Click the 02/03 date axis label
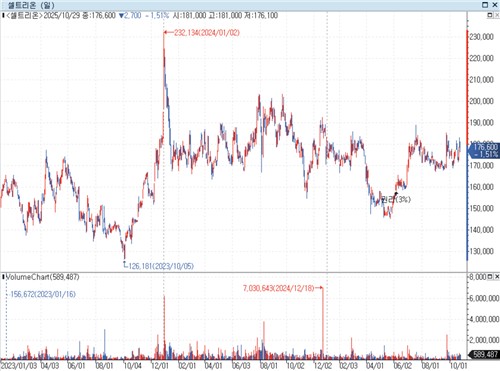Viewport: 500px width, 371px height. [x=349, y=366]
